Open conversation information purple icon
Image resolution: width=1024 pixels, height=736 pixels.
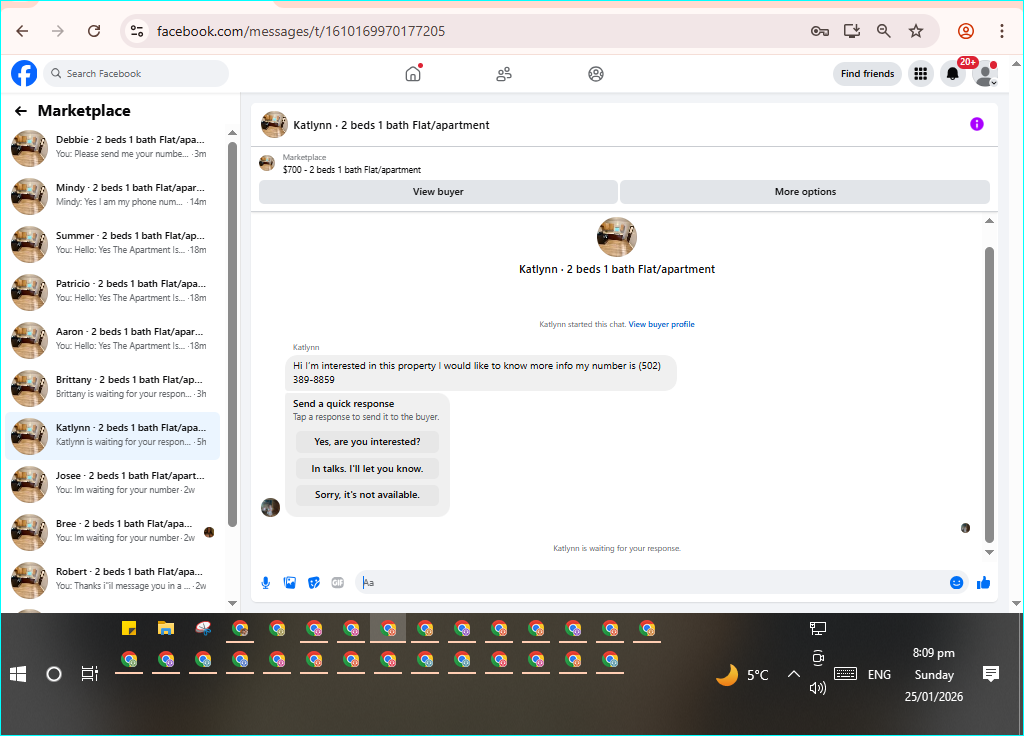tap(976, 124)
